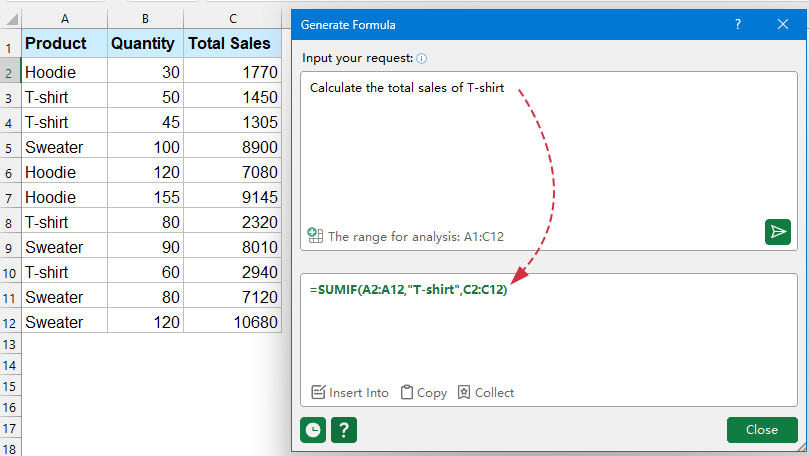This screenshot has width=809, height=456.
Task: Select the Total Sales header cell
Action: pos(232,44)
